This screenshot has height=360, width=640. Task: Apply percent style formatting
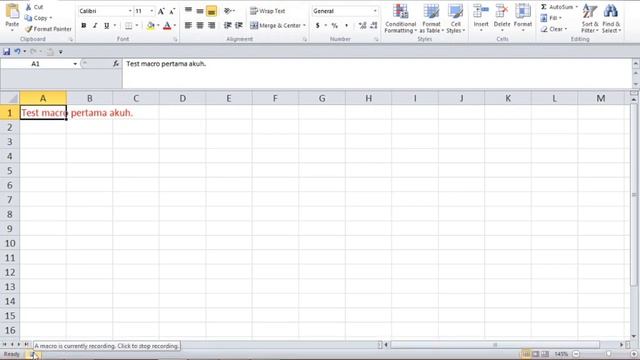tap(335, 25)
